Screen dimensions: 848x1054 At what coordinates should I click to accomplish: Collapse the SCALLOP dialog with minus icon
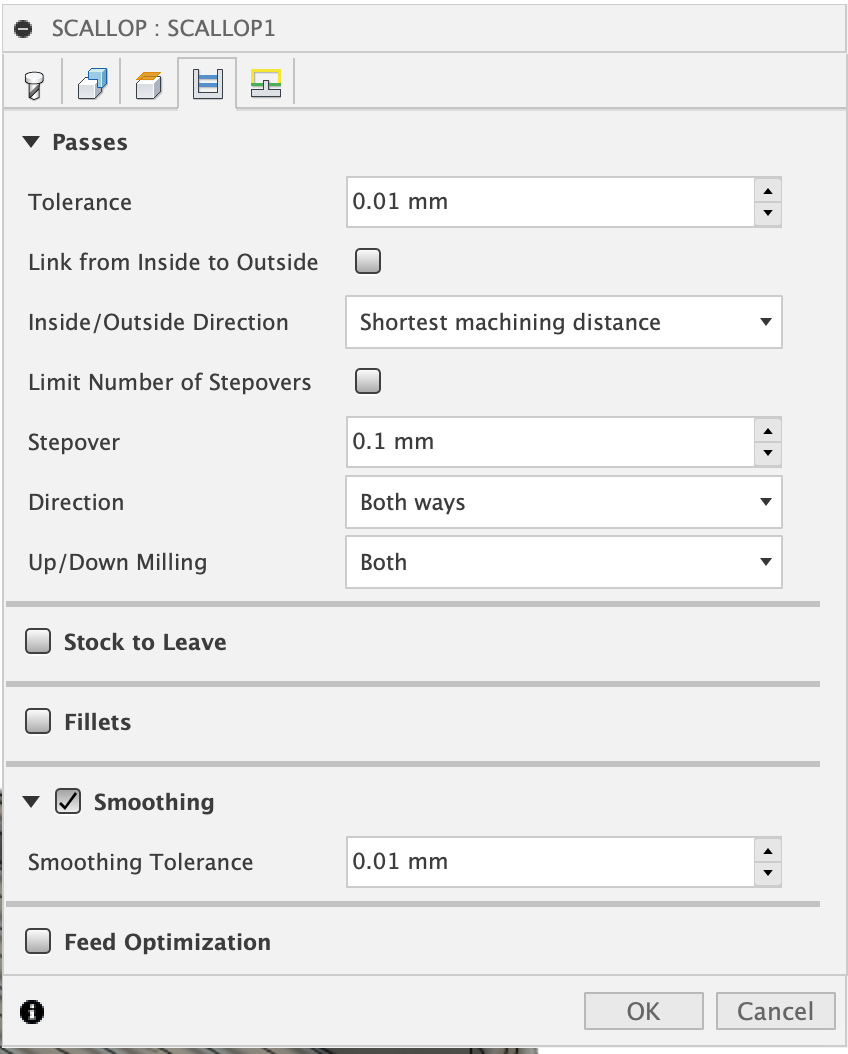pyautogui.click(x=24, y=28)
